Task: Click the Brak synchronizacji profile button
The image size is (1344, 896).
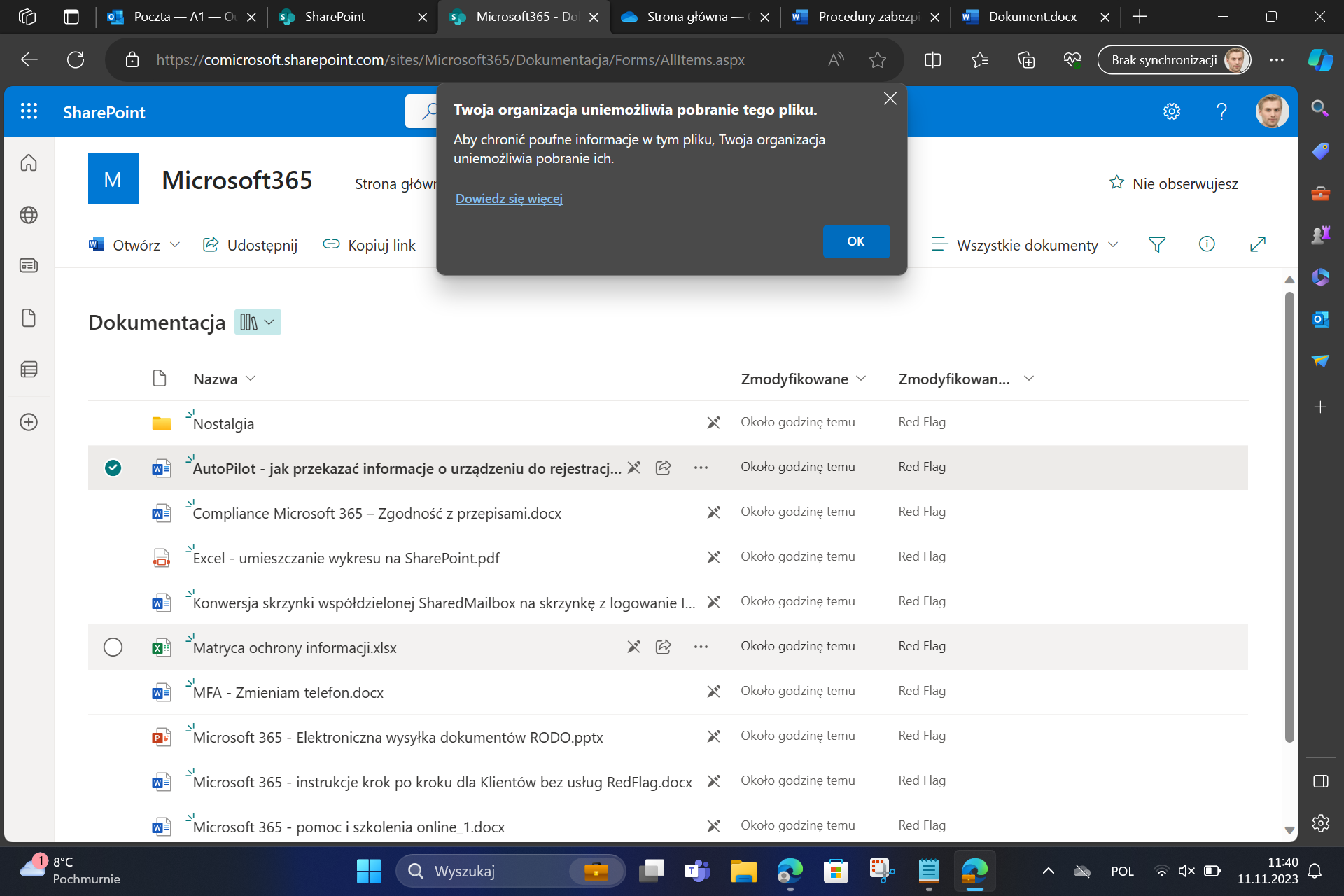Action: tap(1174, 60)
